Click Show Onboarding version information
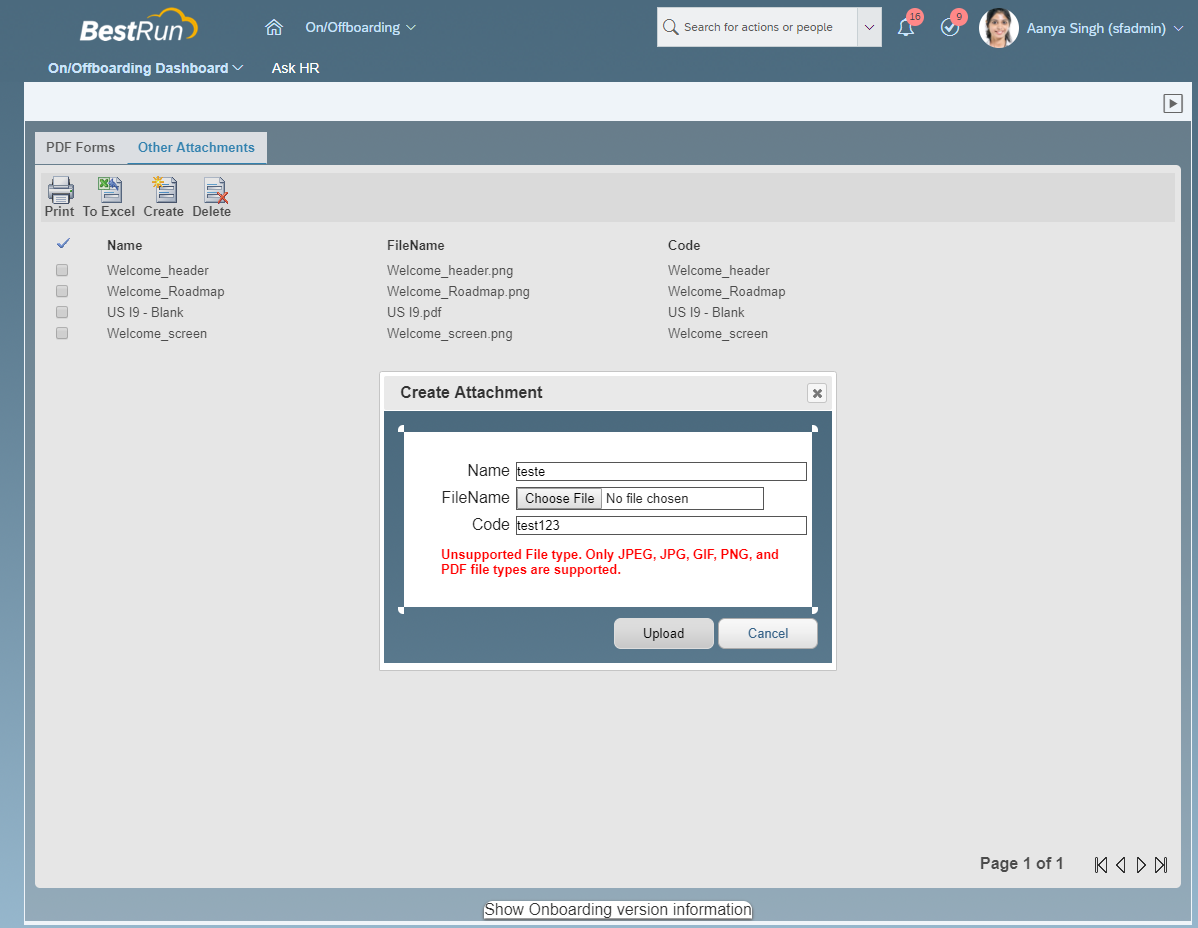The image size is (1198, 928). (x=618, y=910)
